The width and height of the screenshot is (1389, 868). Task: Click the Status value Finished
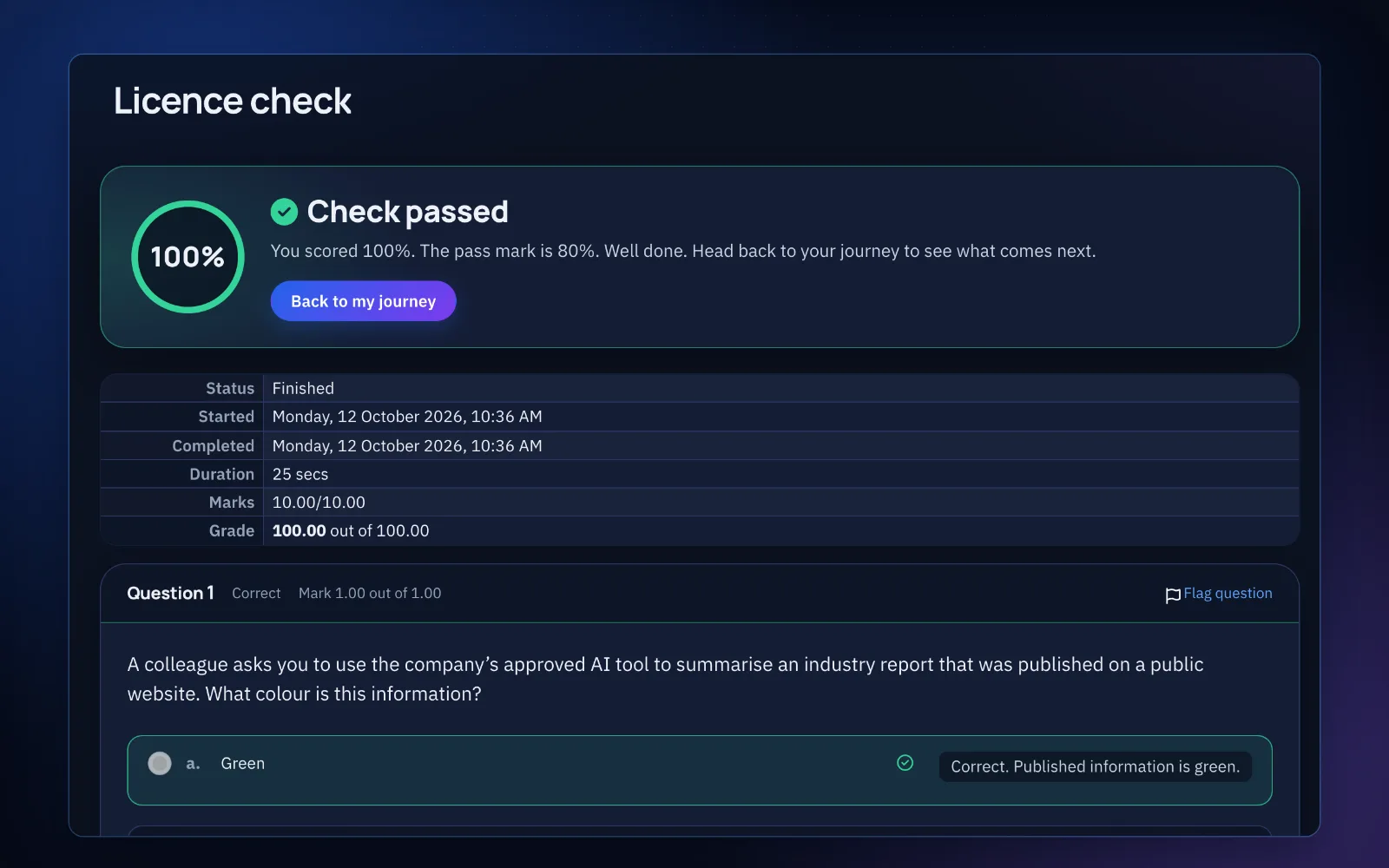tap(303, 389)
